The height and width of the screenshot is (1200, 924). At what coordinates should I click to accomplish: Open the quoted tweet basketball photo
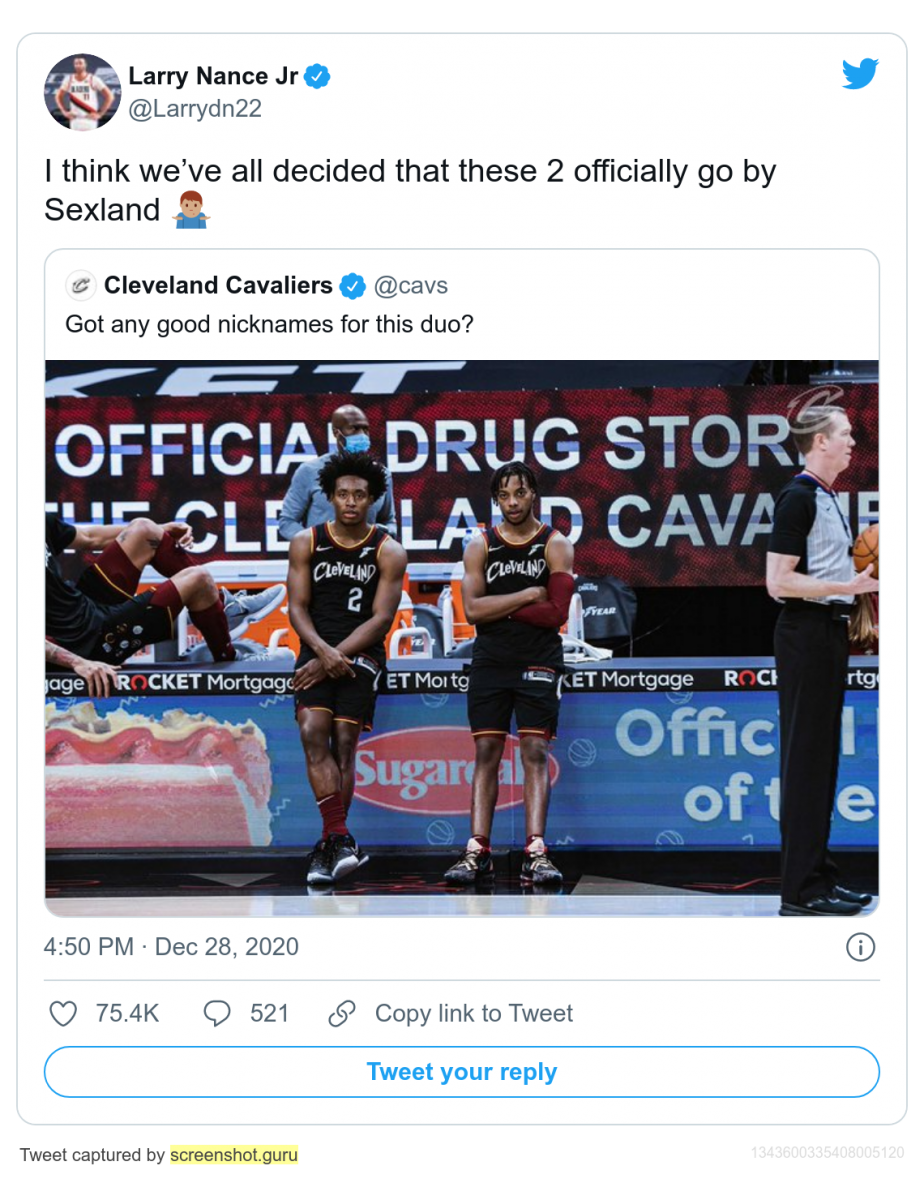coord(462,638)
